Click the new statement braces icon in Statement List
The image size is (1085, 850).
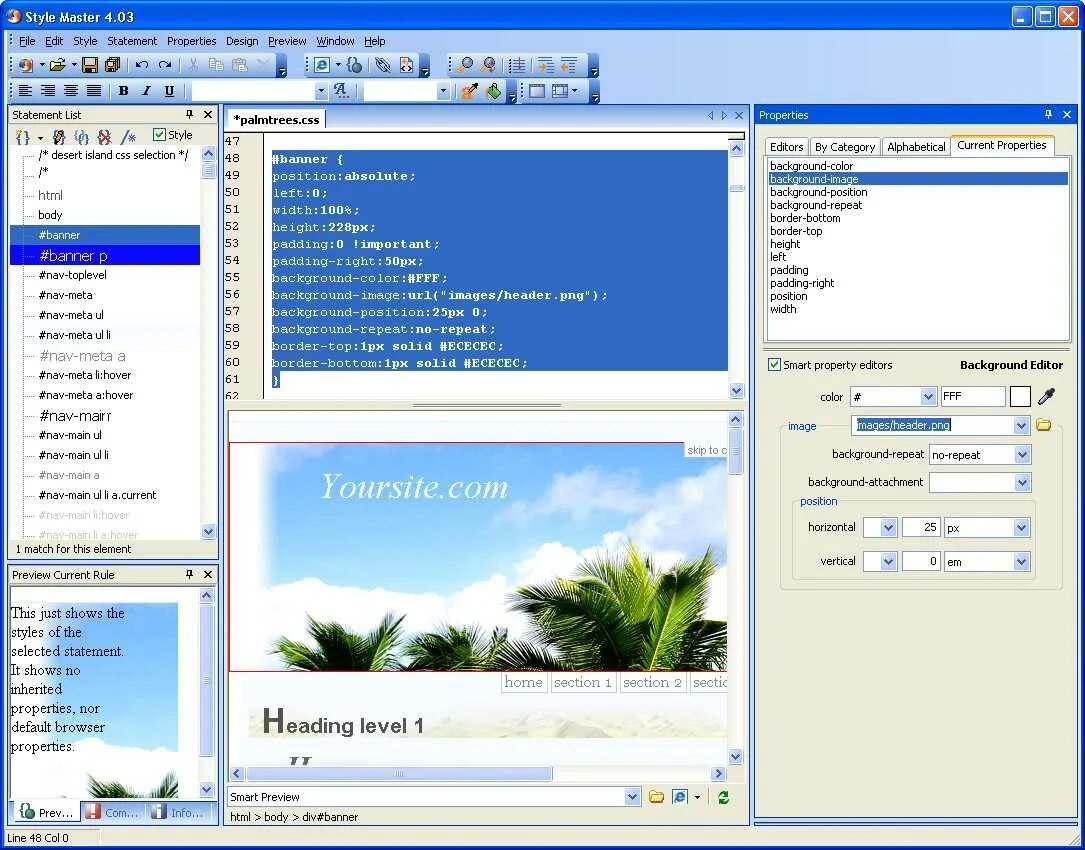click(23, 136)
